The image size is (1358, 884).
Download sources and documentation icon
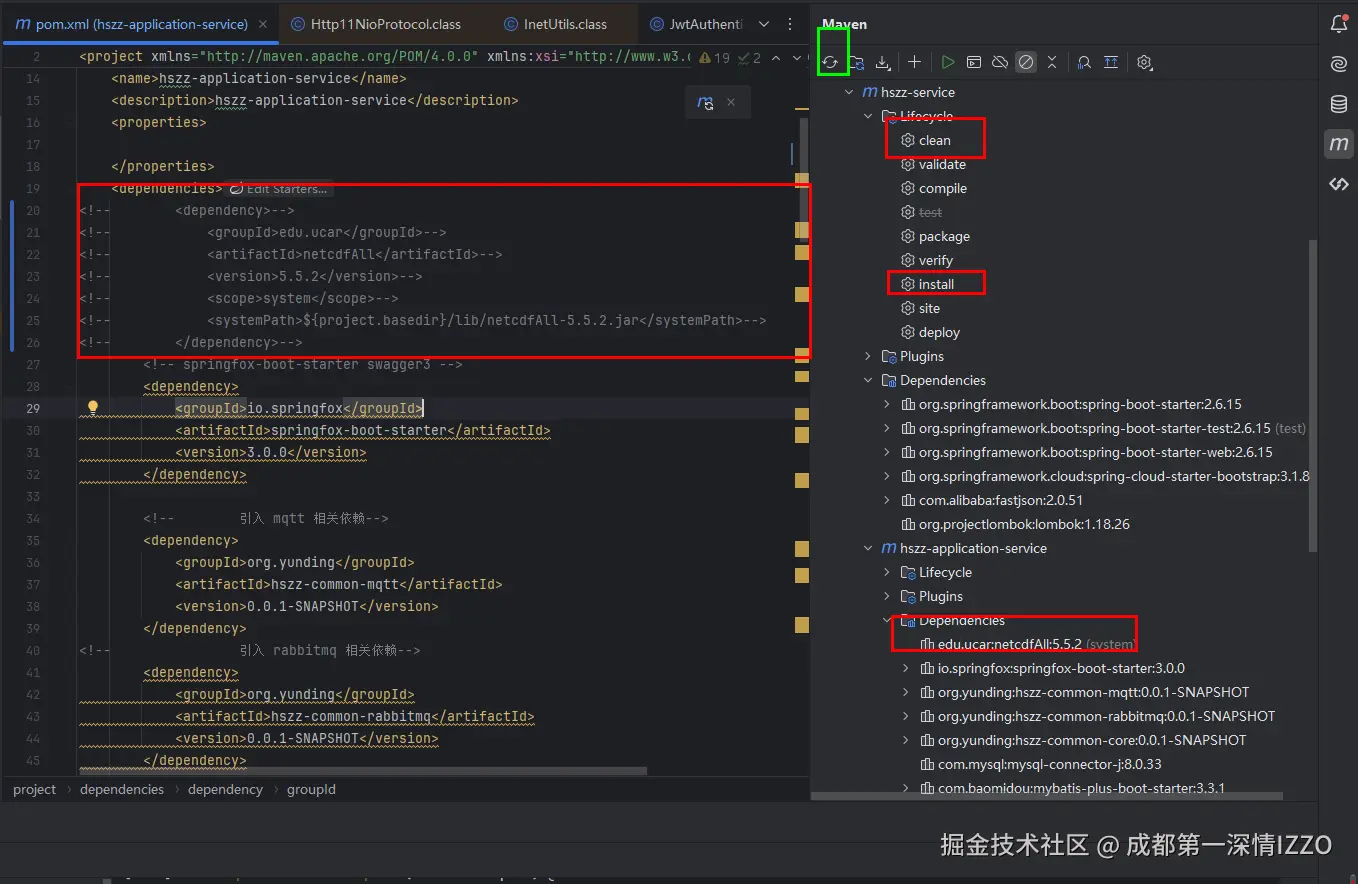point(882,62)
